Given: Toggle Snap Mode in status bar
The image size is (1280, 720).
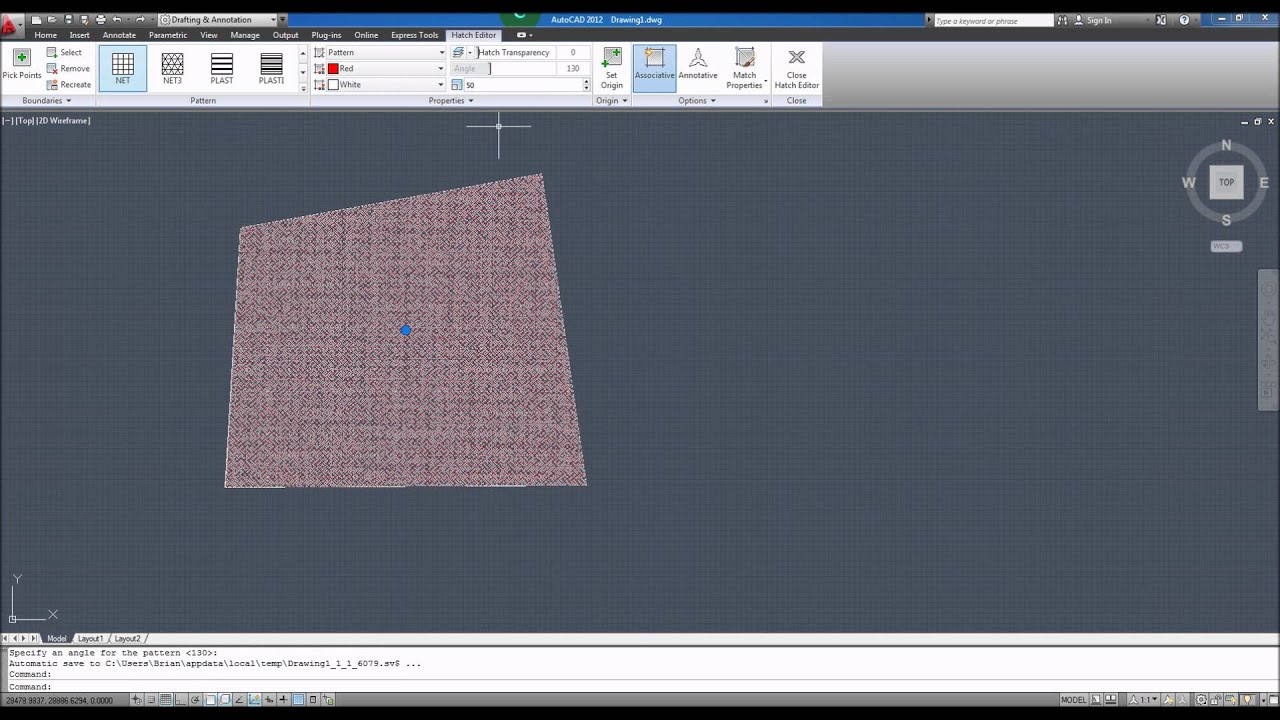Looking at the screenshot, I should click(151, 700).
